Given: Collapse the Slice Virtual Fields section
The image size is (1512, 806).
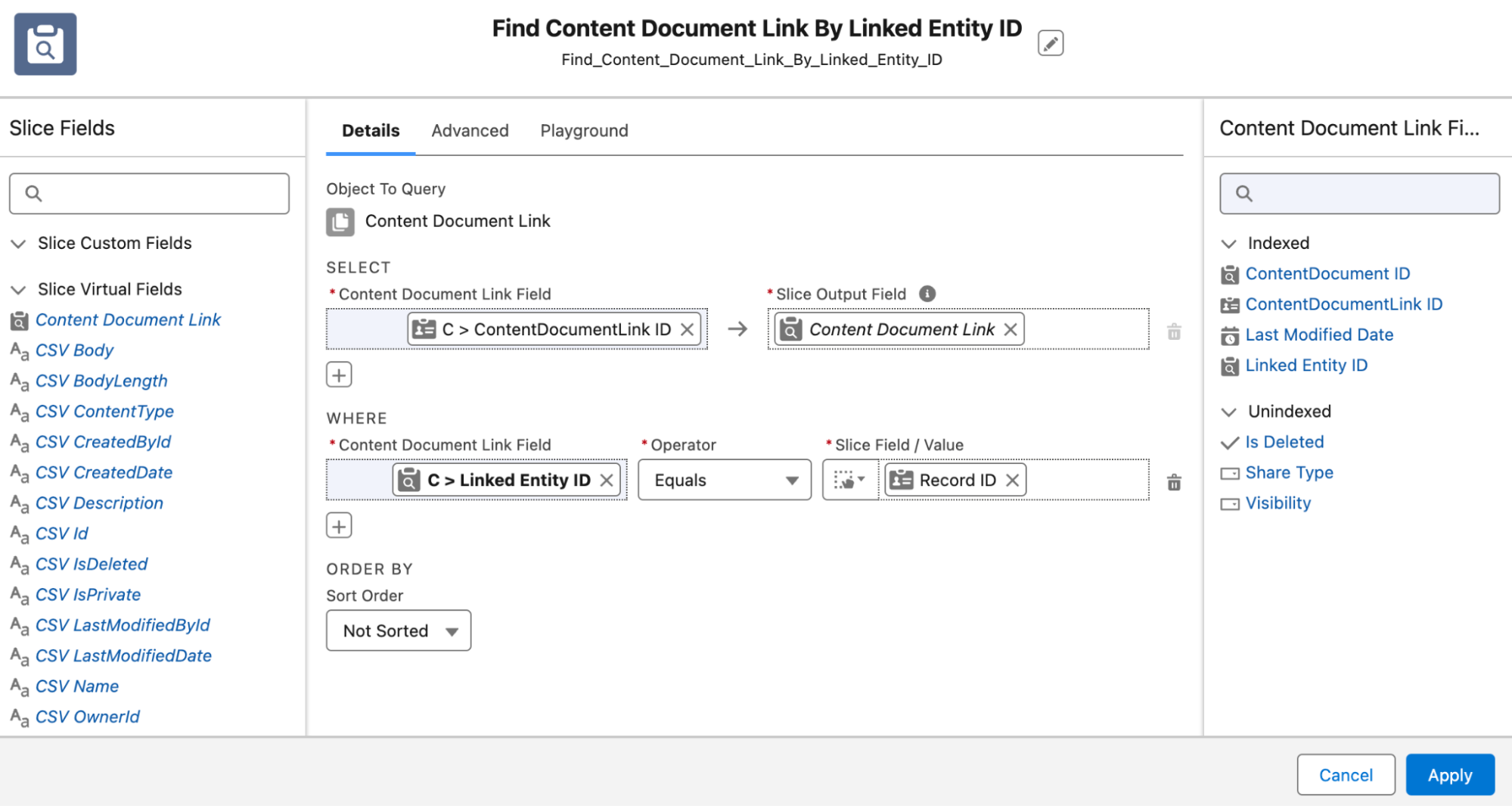Looking at the screenshot, I should click(18, 288).
